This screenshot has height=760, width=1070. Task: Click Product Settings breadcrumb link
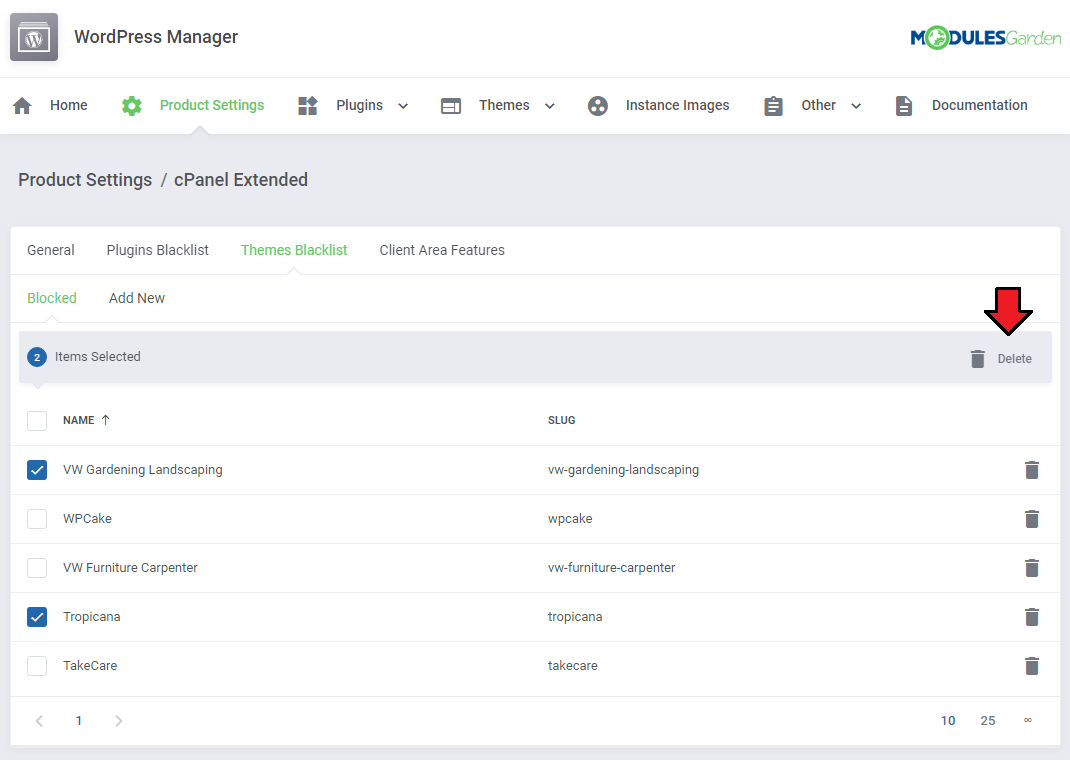coord(85,180)
